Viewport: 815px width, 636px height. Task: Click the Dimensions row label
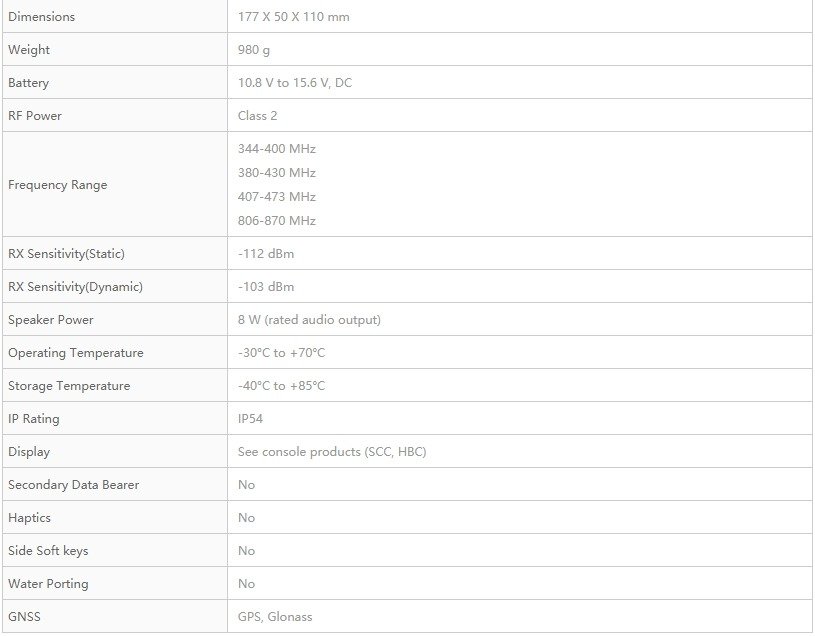tap(42, 17)
